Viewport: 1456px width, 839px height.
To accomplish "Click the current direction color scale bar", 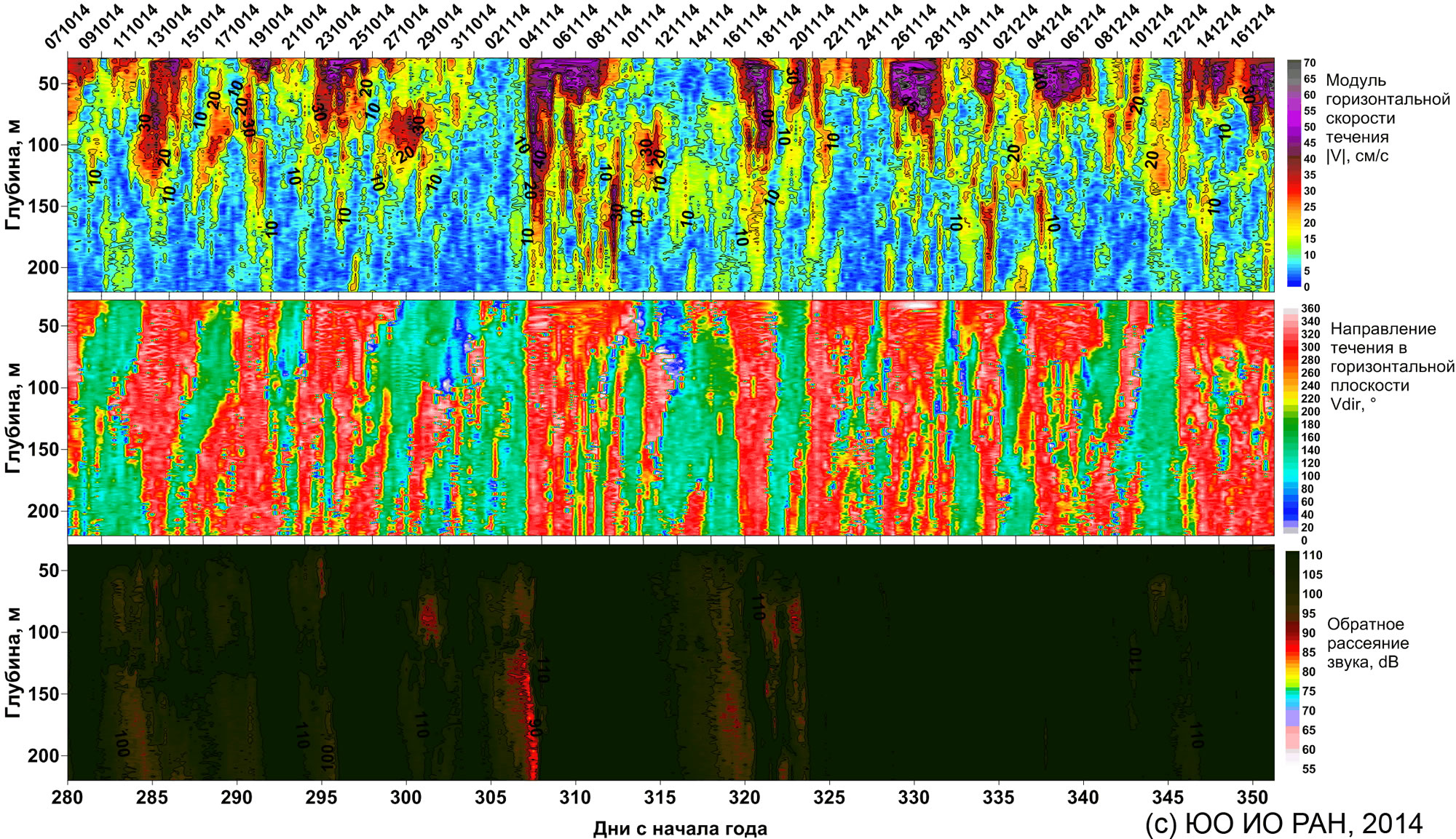I will 1289,421.
